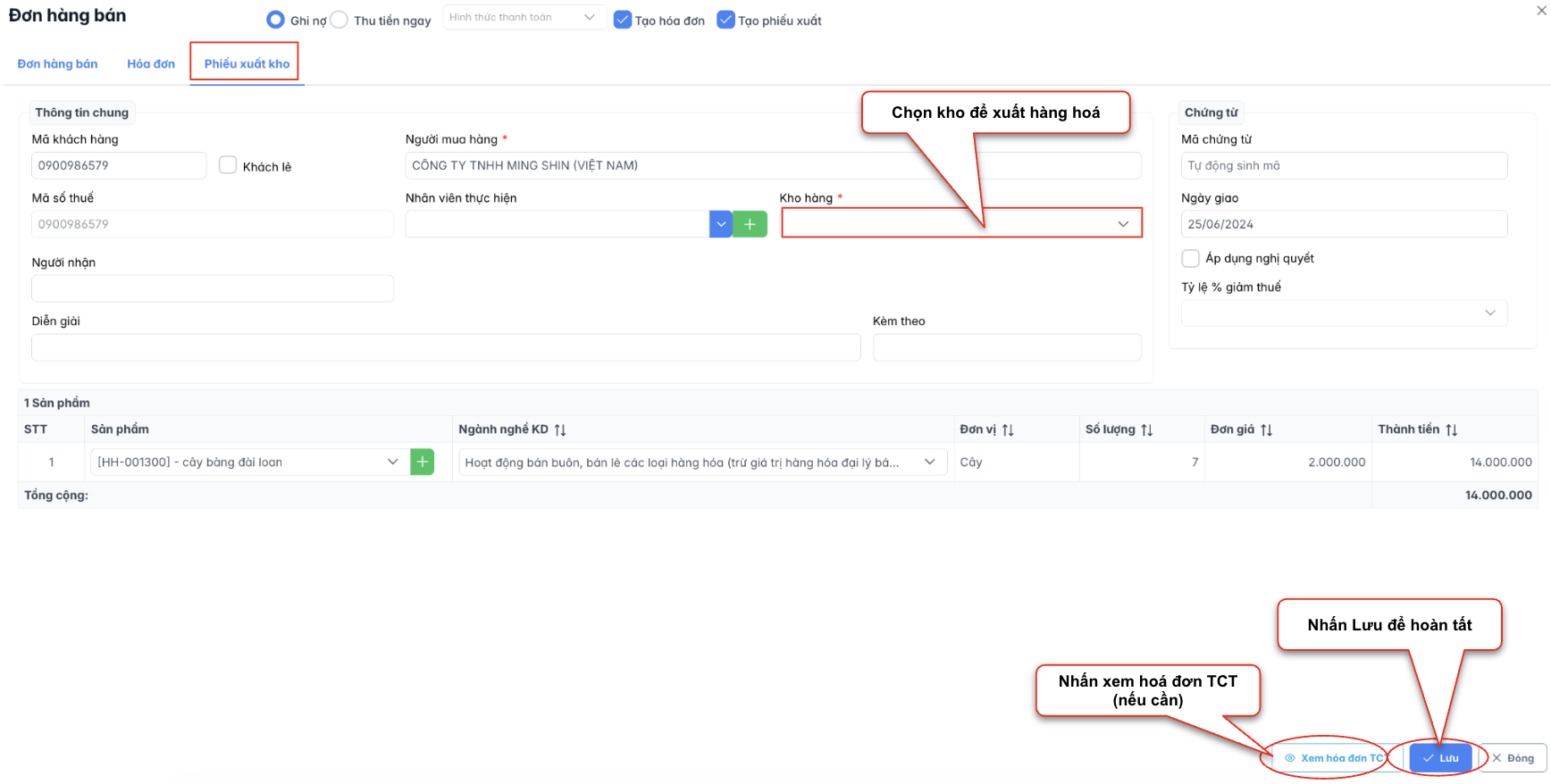Viewport: 1551px width, 784px height.
Task: Select the Thu tiền ngay radio option
Action: (x=340, y=20)
